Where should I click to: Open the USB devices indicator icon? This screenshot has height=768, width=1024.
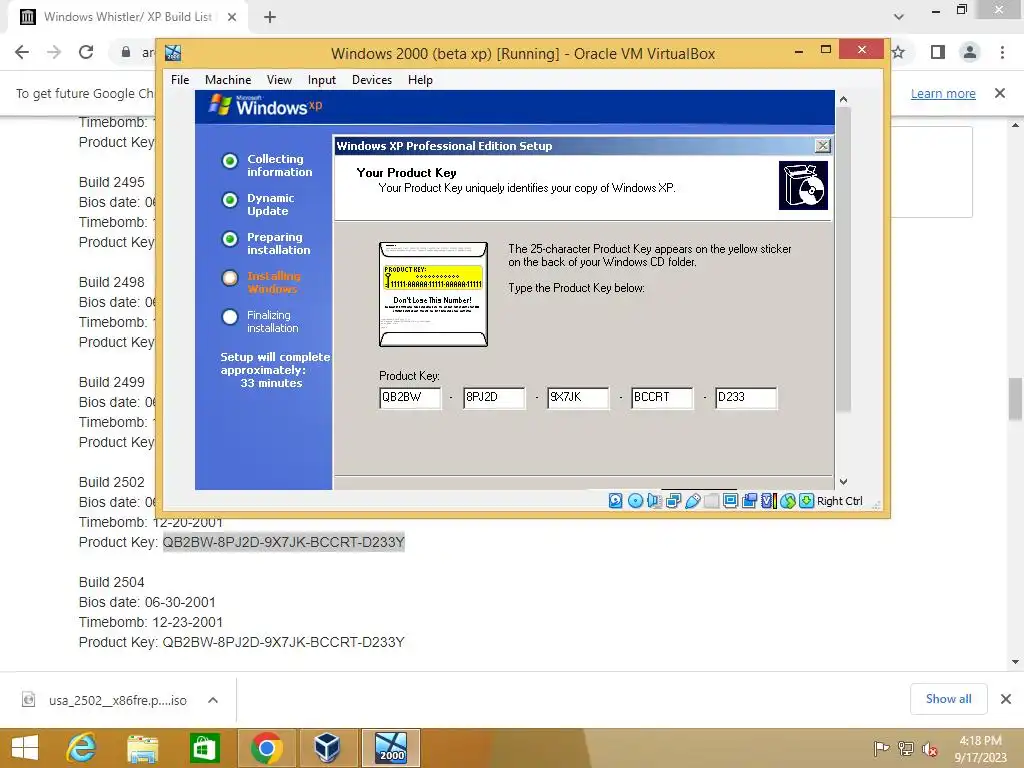pyautogui.click(x=692, y=501)
